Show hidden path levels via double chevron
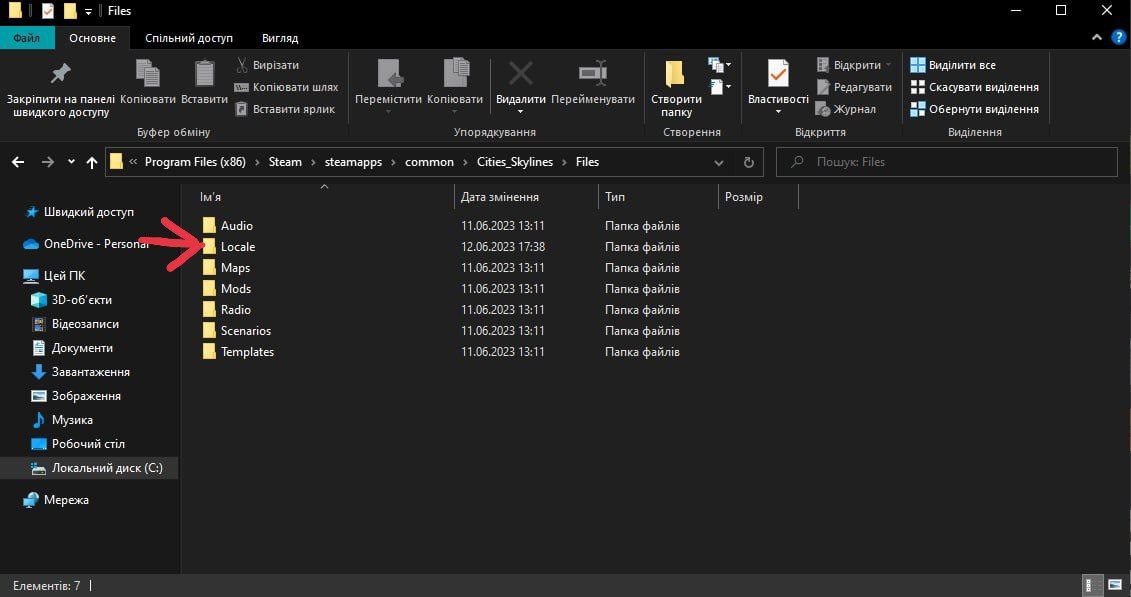Viewport: 1131px width, 597px height. coord(133,162)
